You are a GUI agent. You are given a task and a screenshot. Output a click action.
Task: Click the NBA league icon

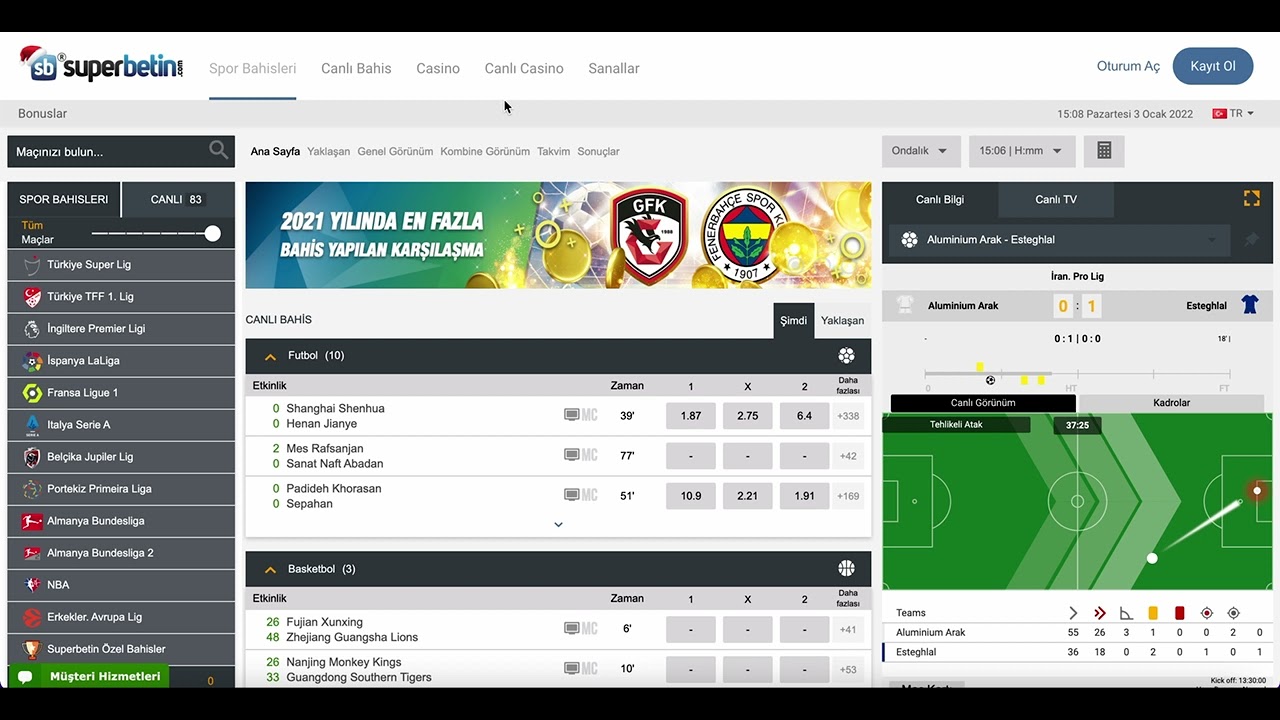[x=32, y=585]
